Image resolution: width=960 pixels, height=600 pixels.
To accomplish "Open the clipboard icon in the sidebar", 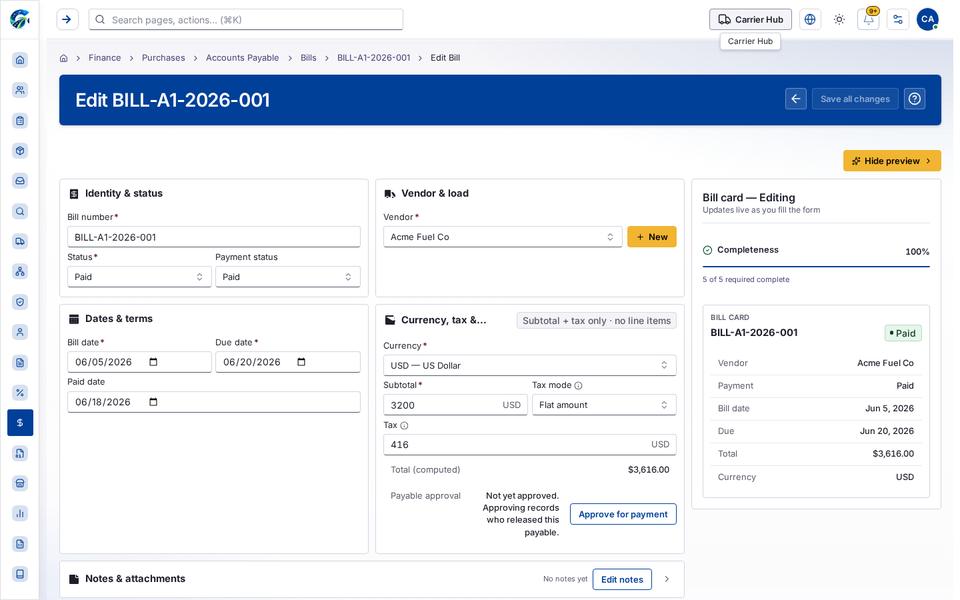I will pyautogui.click(x=20, y=121).
